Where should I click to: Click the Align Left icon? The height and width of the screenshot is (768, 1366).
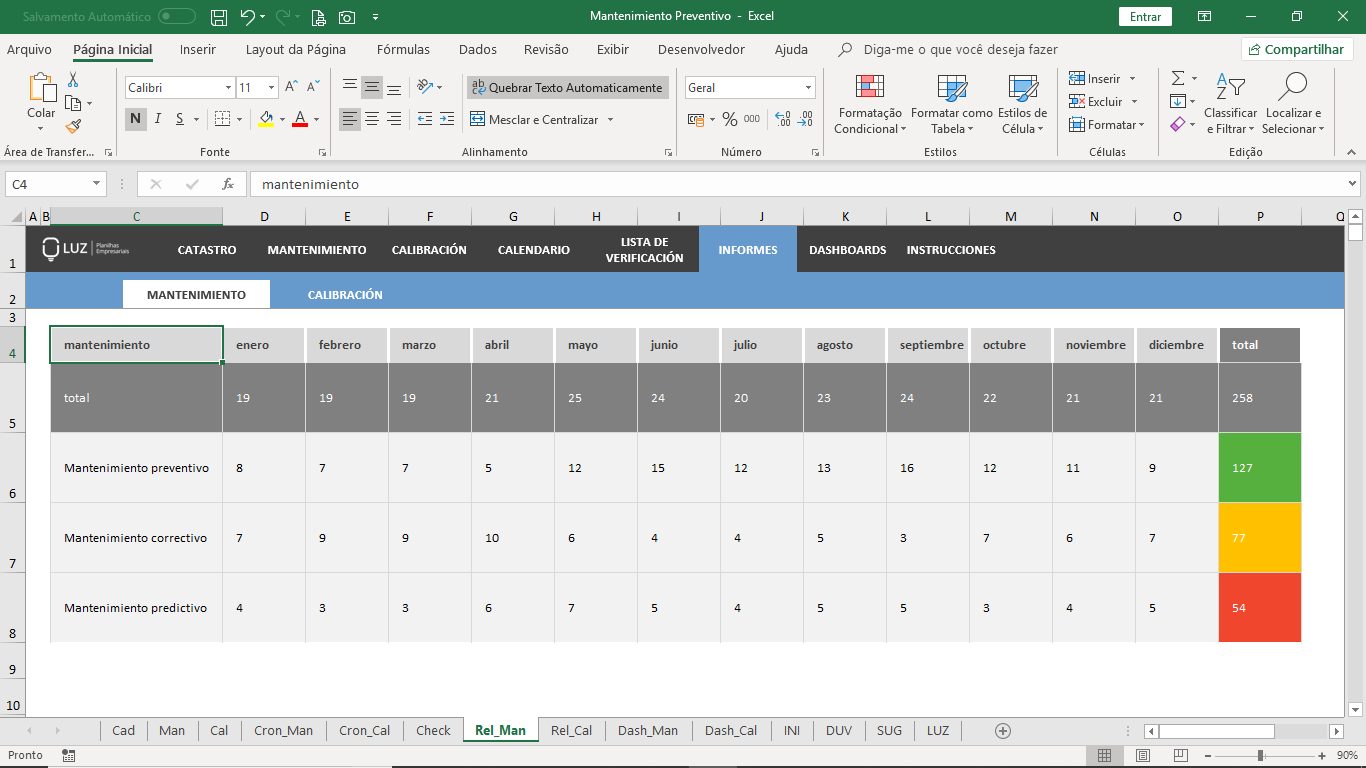tap(349, 119)
